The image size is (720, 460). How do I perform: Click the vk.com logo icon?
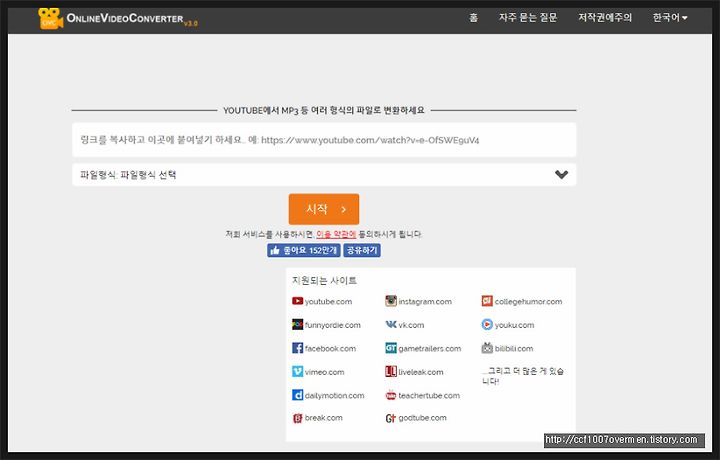point(391,325)
